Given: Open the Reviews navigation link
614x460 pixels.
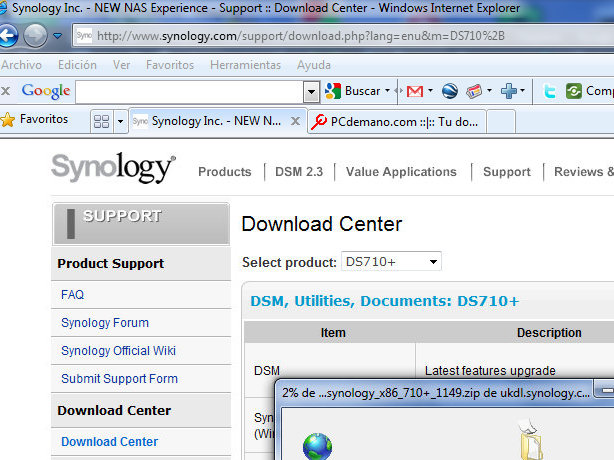Looking at the screenshot, I should coord(583,172).
